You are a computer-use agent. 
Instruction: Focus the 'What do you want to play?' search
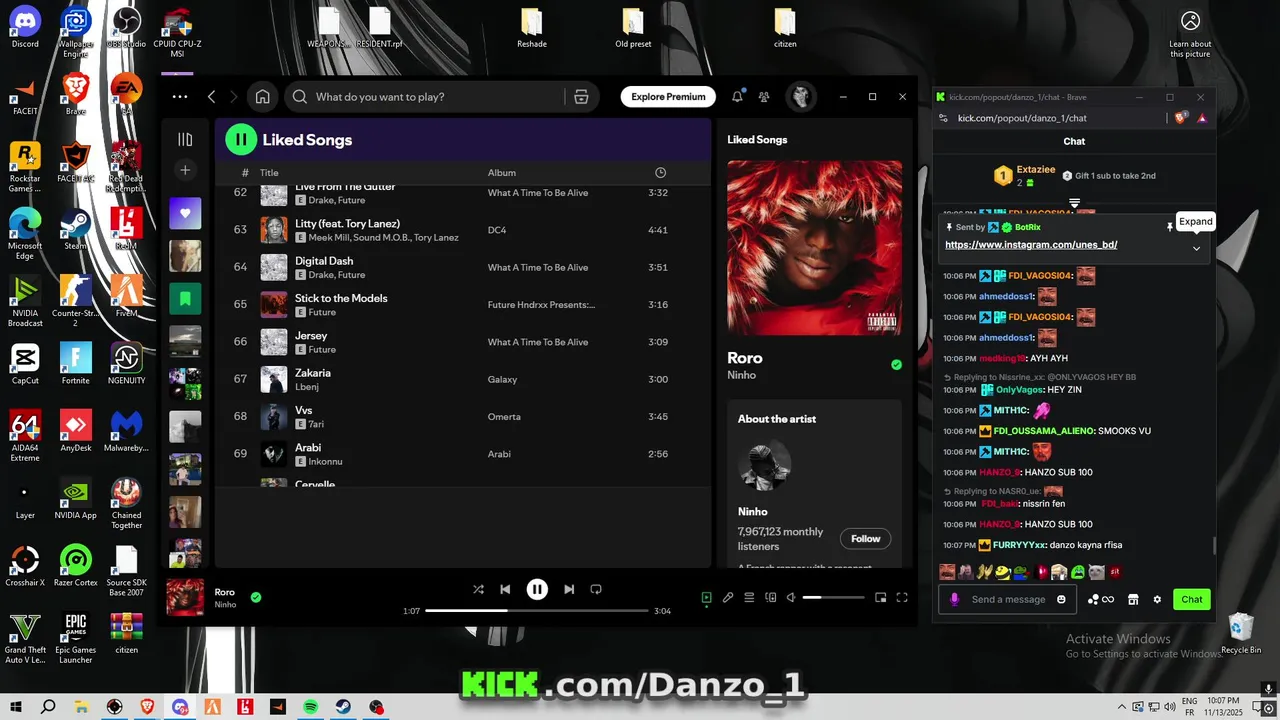click(426, 97)
